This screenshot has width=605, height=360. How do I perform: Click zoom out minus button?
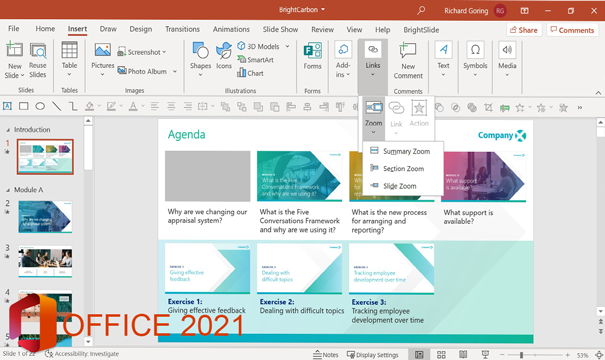(502, 355)
